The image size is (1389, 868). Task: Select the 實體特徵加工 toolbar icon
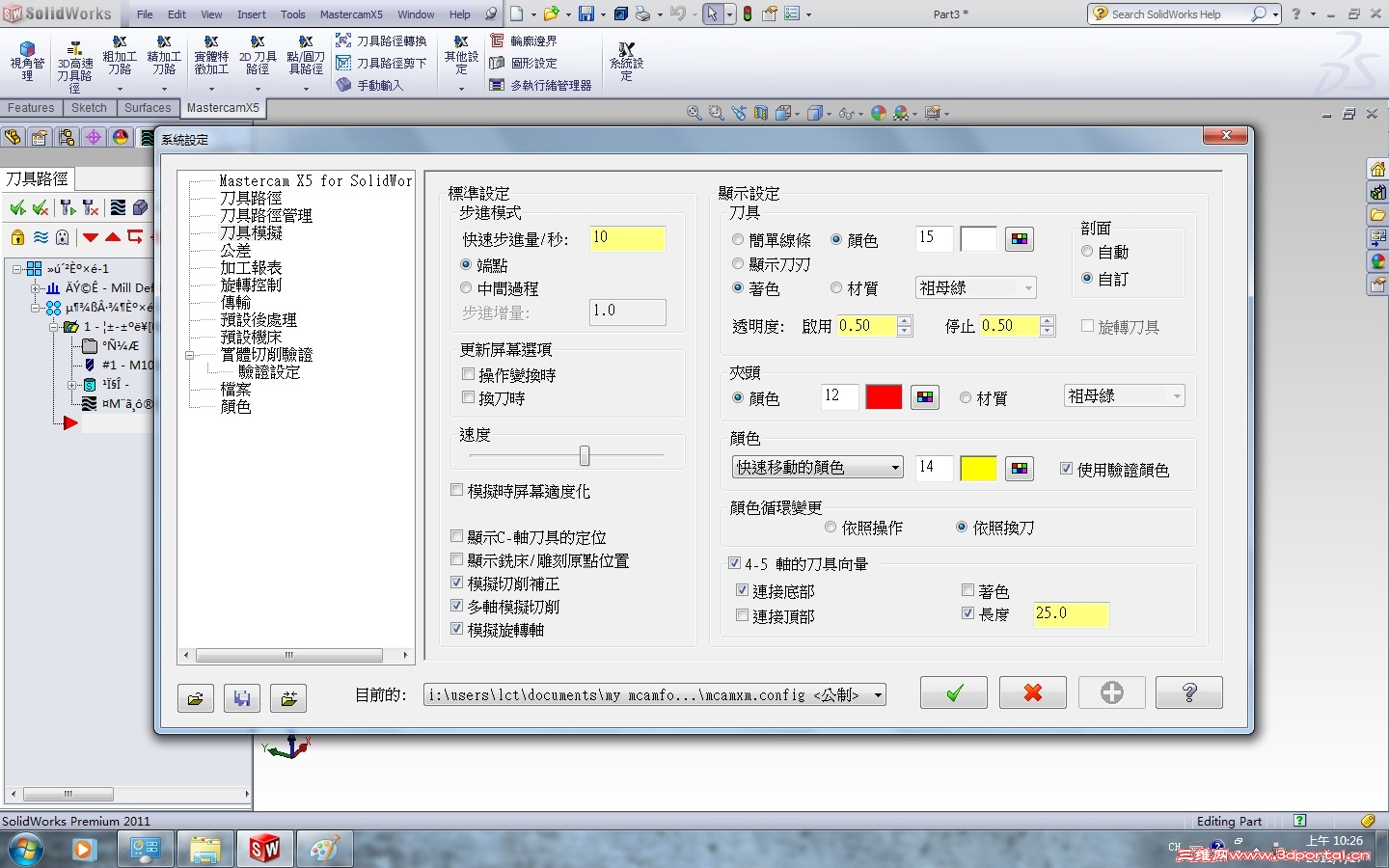(x=211, y=56)
